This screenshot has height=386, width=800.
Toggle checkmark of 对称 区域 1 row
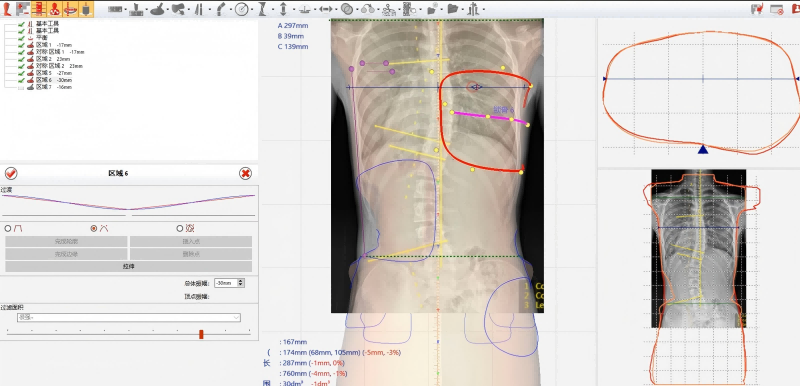pos(21,52)
